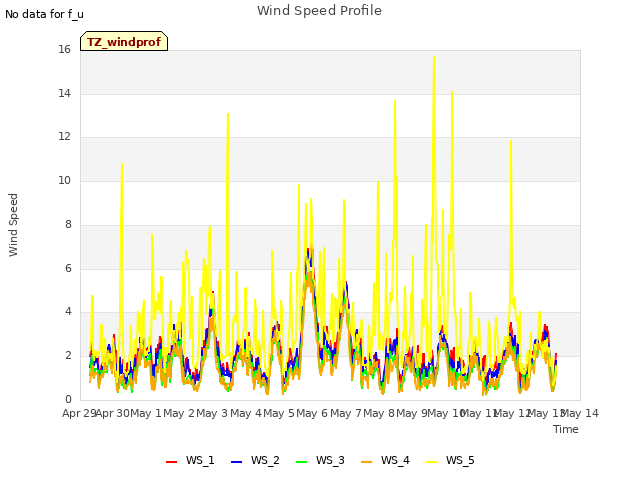
Task: Click the May 3 x-axis date label
Action: pos(212,413)
